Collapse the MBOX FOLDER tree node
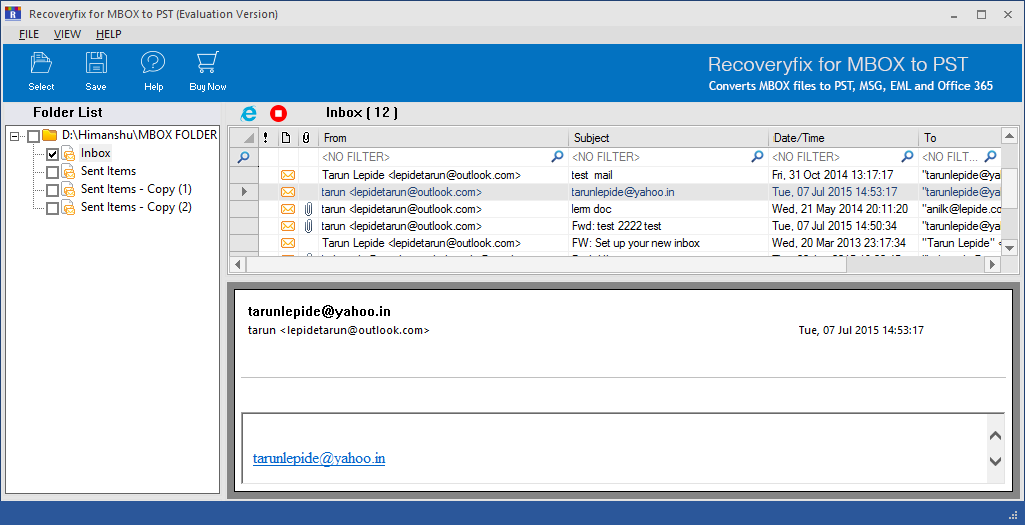The image size is (1025, 525). point(15,136)
